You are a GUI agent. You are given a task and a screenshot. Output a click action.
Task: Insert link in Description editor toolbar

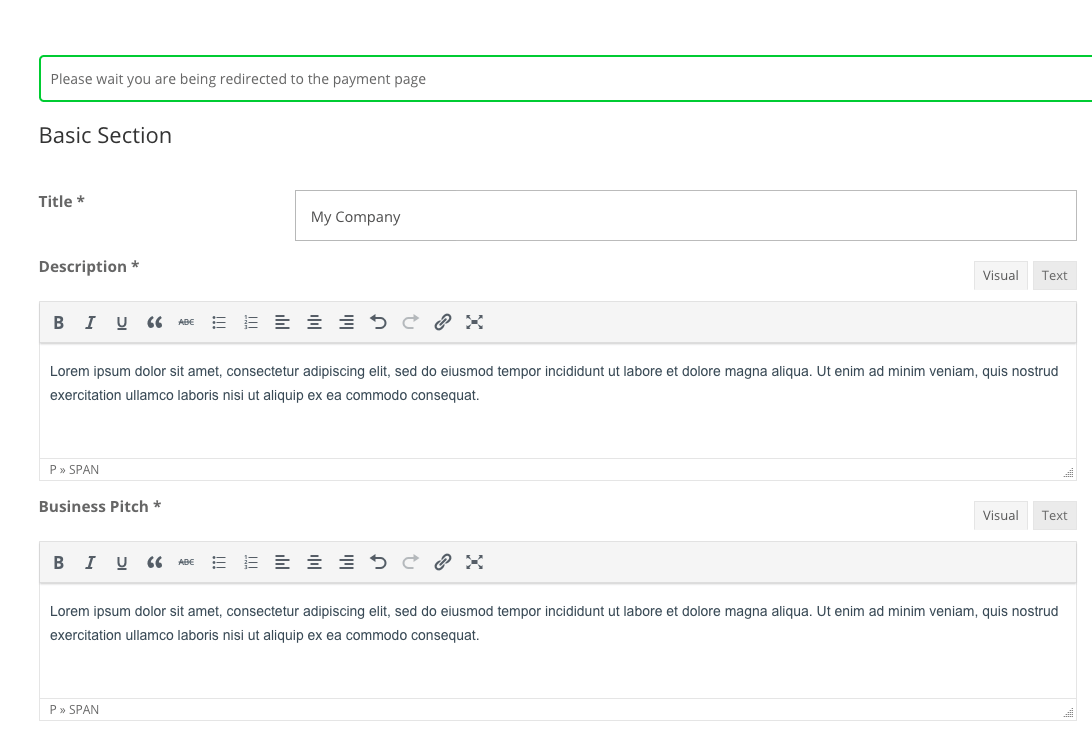pyautogui.click(x=443, y=322)
